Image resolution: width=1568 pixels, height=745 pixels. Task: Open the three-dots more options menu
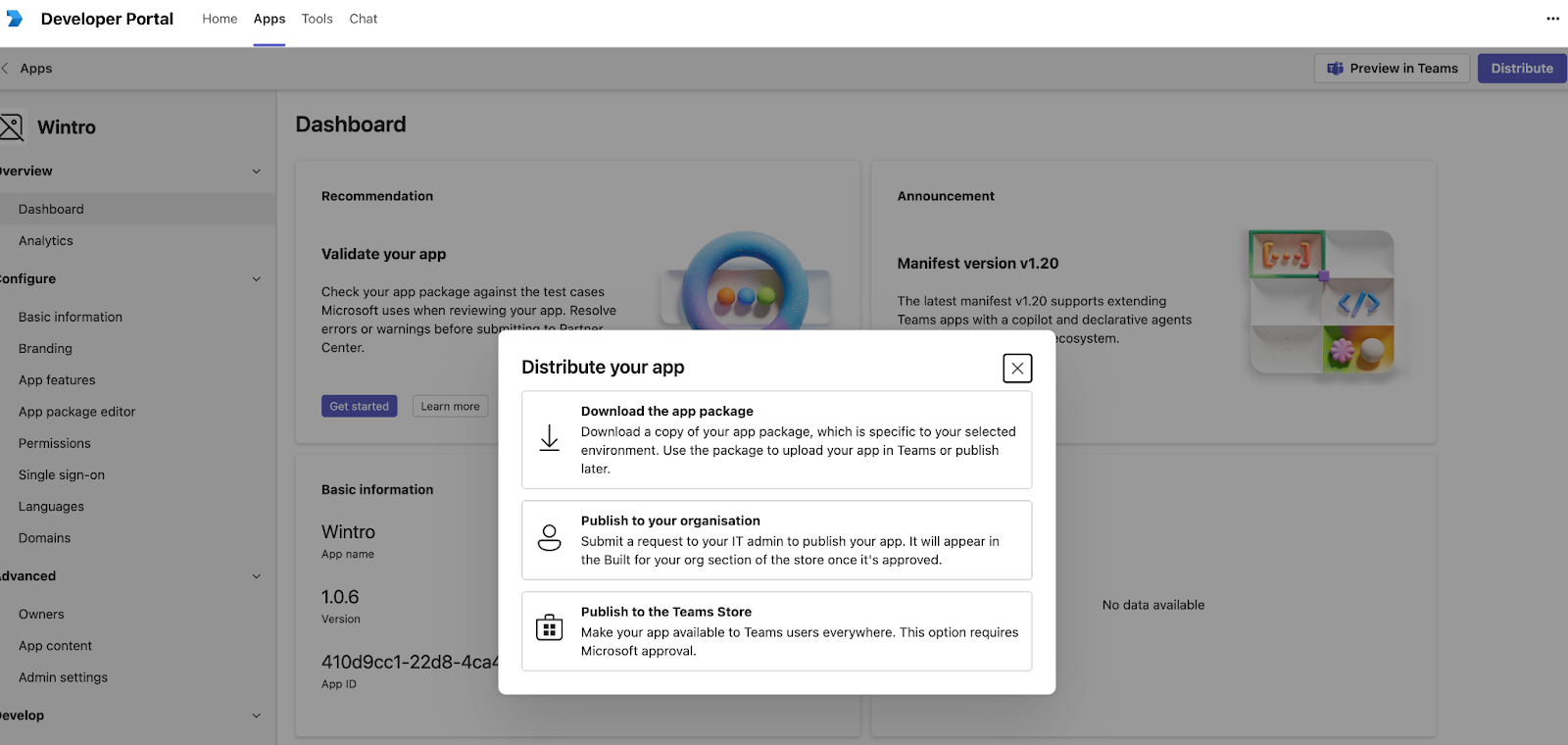[1552, 19]
